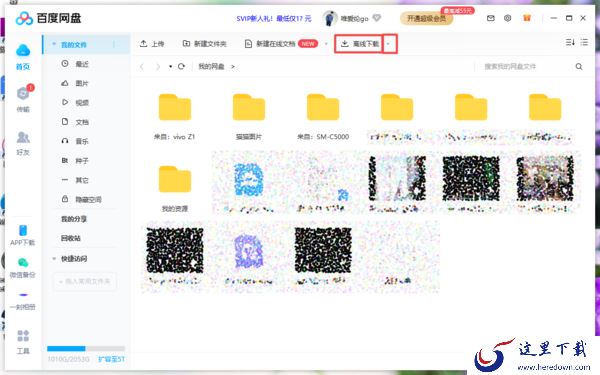
Task: Click the sort order icon
Action: coord(570,42)
